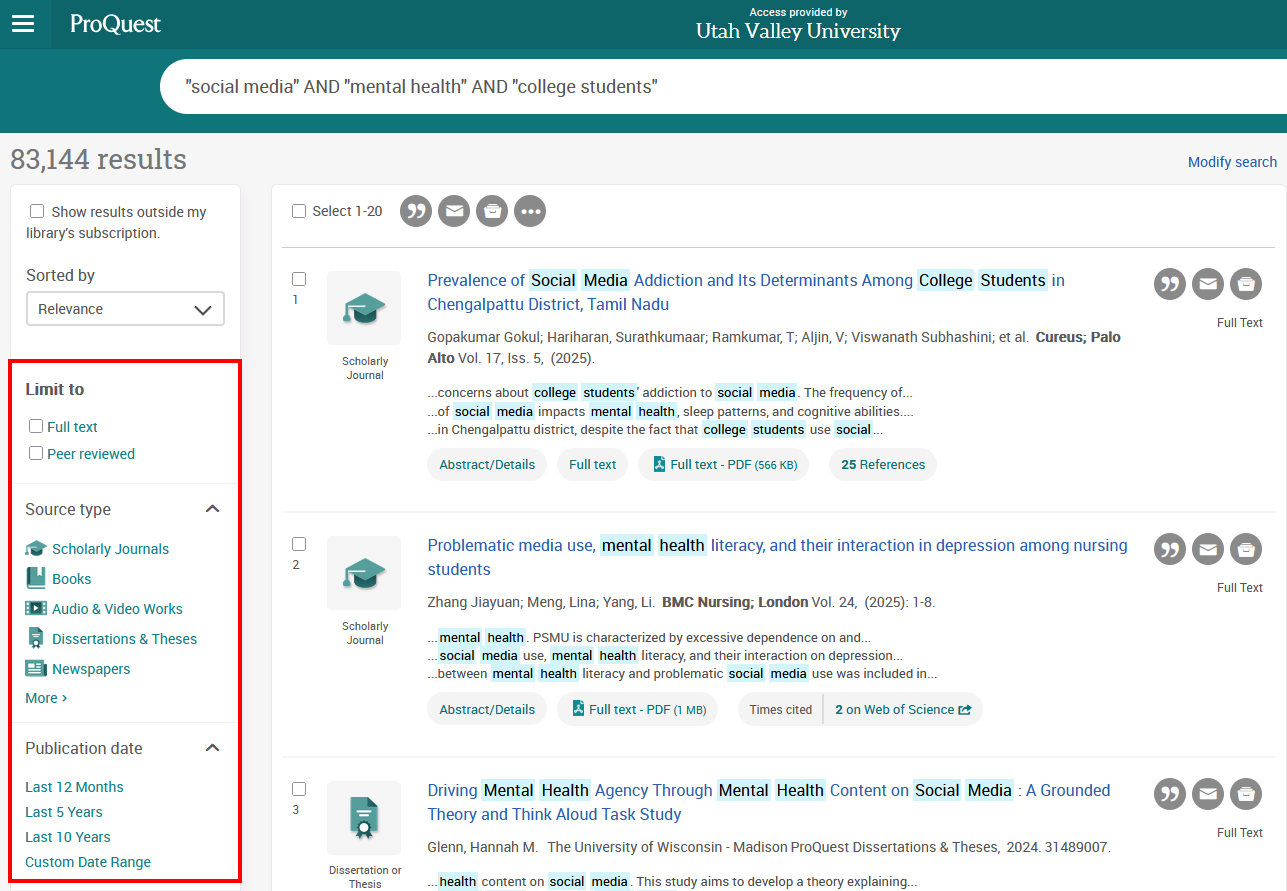Click the Dissertations & Theses icon in the sidebar
The height and width of the screenshot is (891, 1287).
36,638
